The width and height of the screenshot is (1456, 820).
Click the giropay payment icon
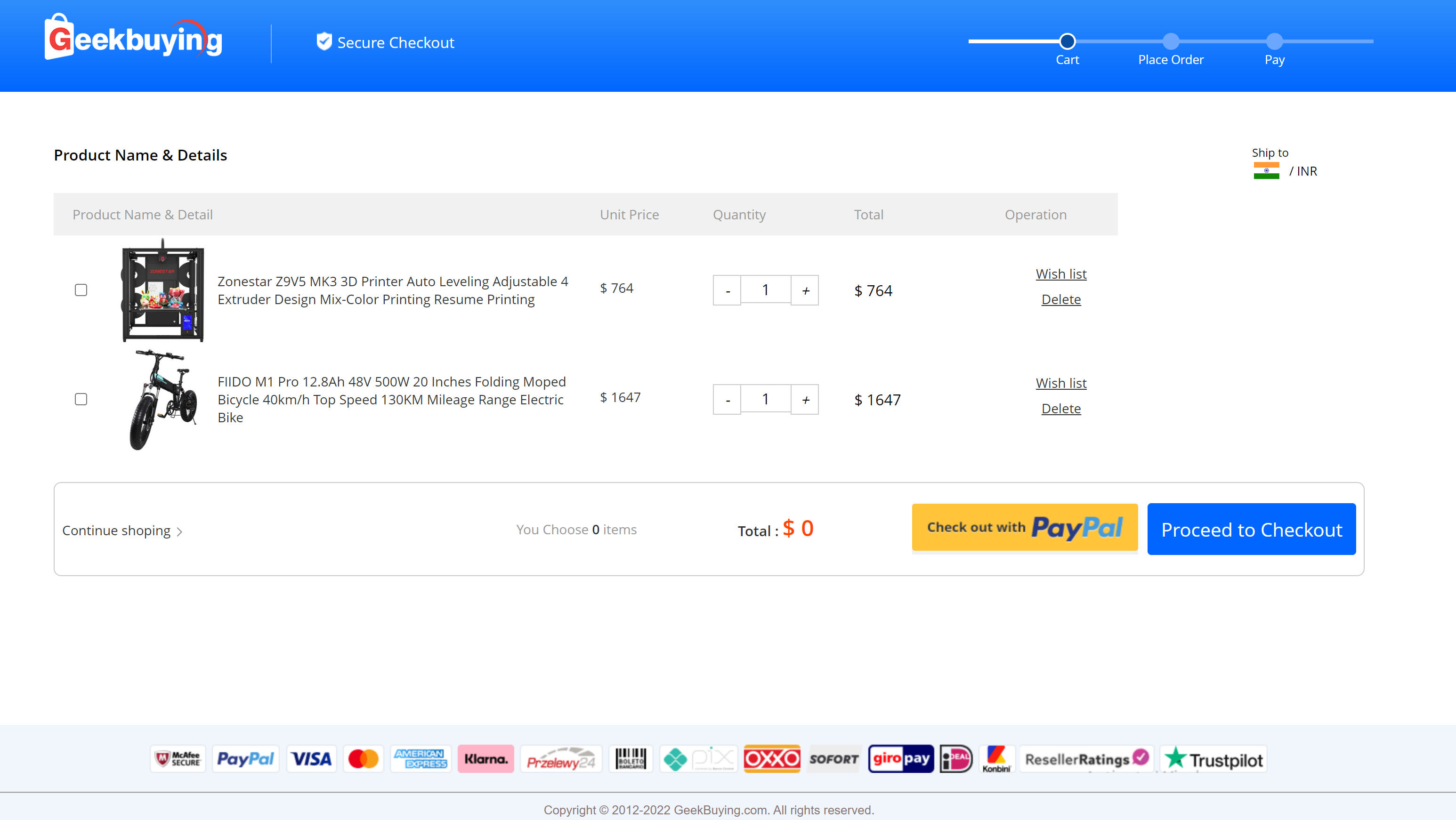pyautogui.click(x=901, y=758)
